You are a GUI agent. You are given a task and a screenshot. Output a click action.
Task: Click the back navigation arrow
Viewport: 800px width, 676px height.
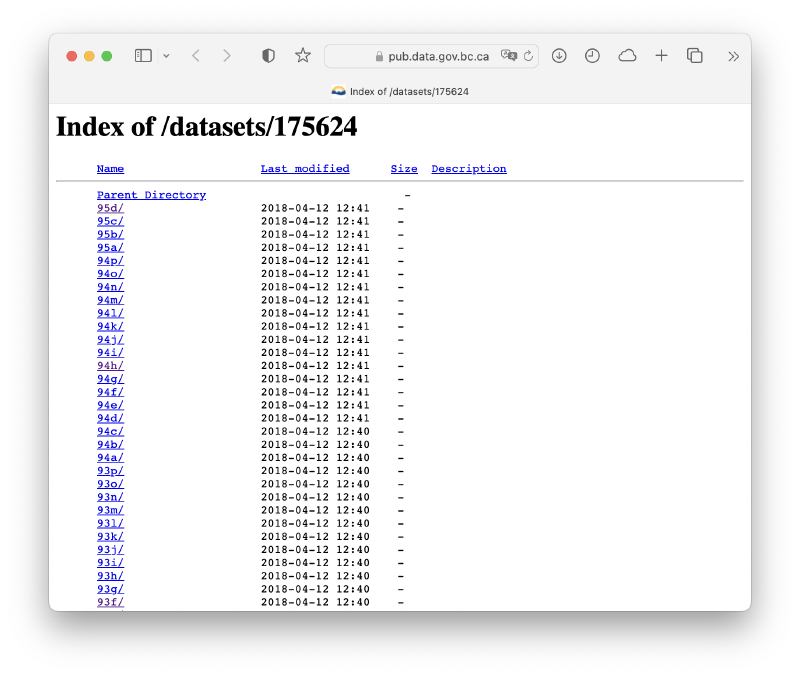[x=196, y=56]
